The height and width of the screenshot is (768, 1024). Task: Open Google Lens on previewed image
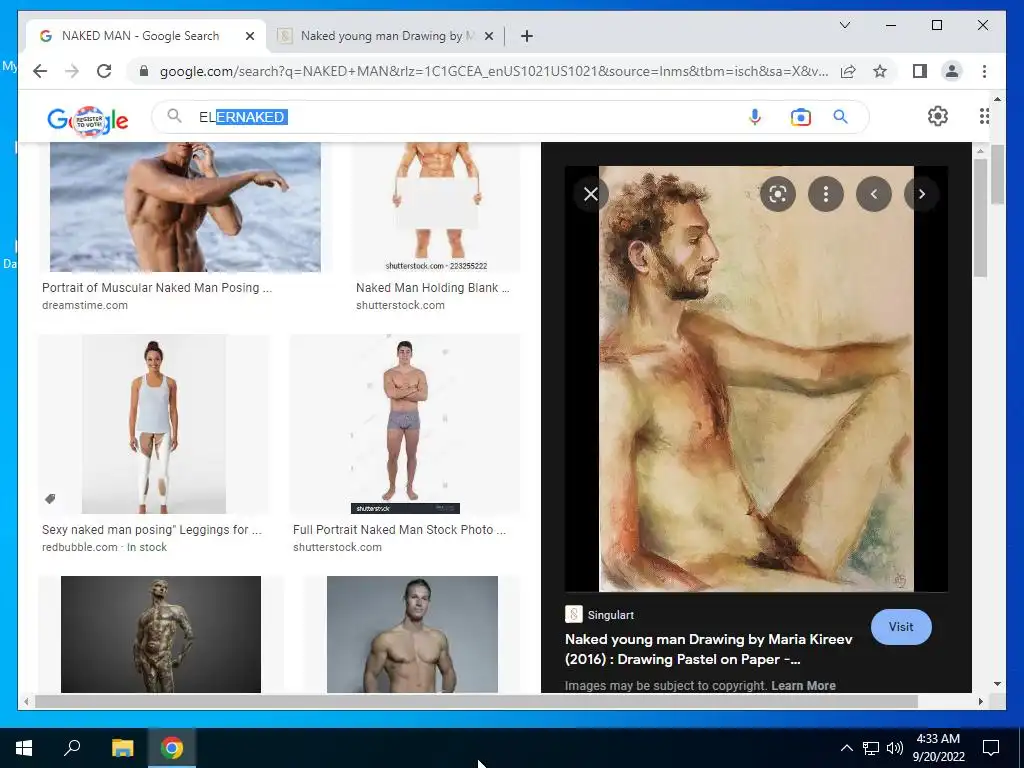point(777,194)
